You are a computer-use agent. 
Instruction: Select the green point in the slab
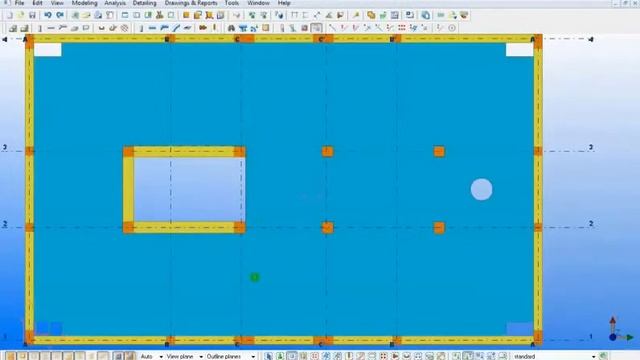[255, 278]
